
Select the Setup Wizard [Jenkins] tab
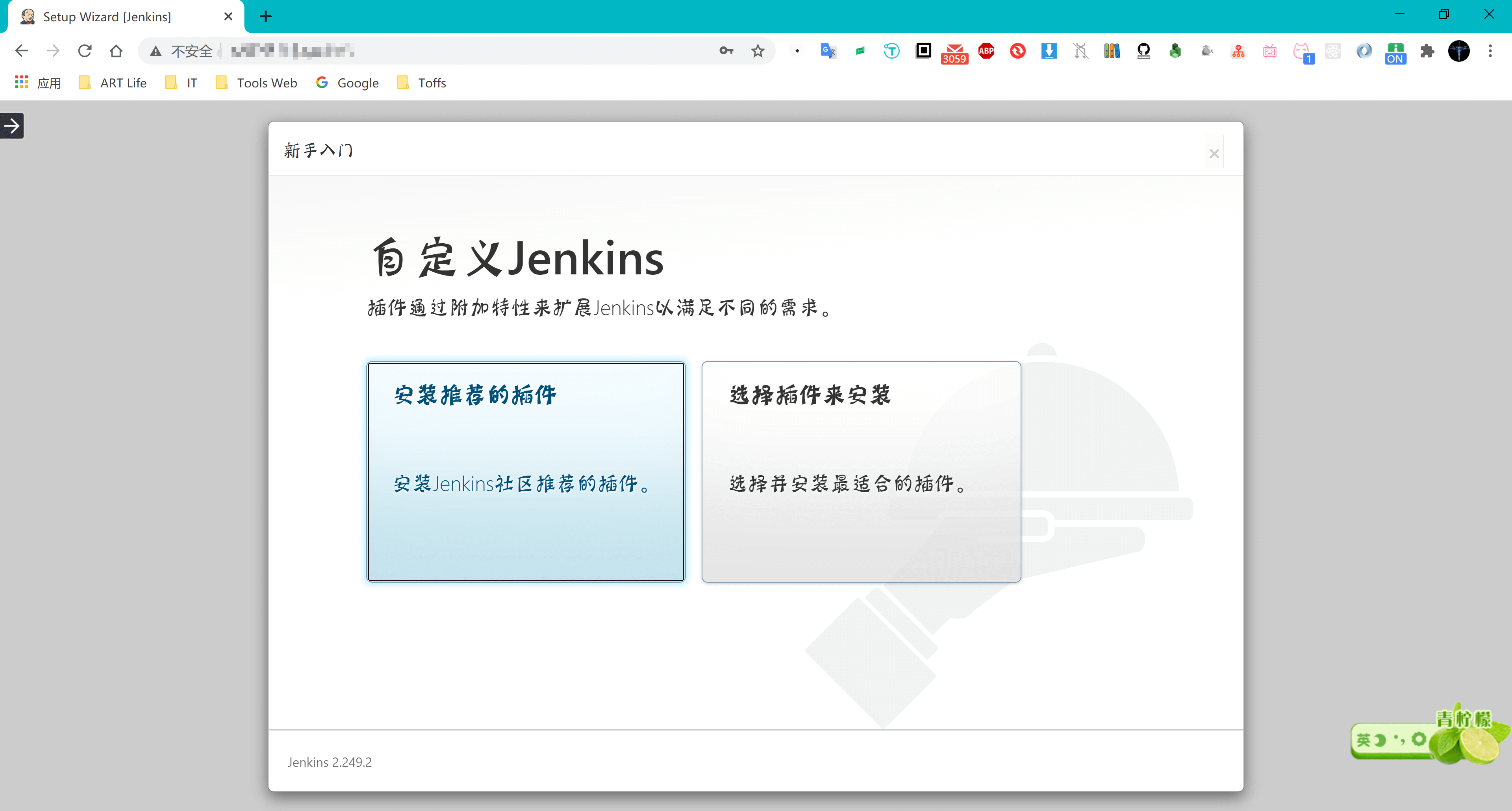pos(107,17)
